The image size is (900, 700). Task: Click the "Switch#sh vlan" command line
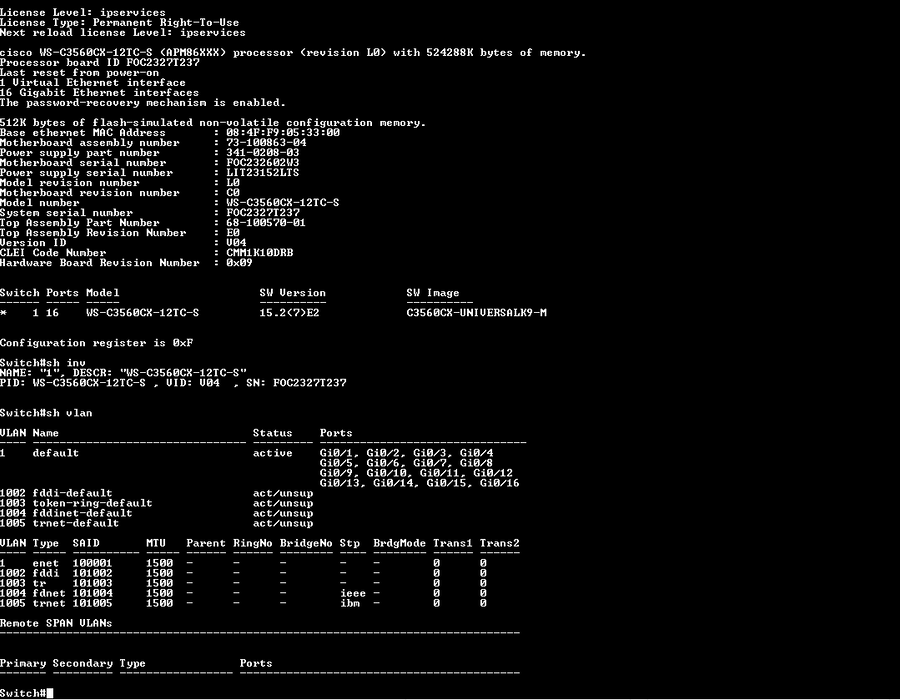point(46,413)
